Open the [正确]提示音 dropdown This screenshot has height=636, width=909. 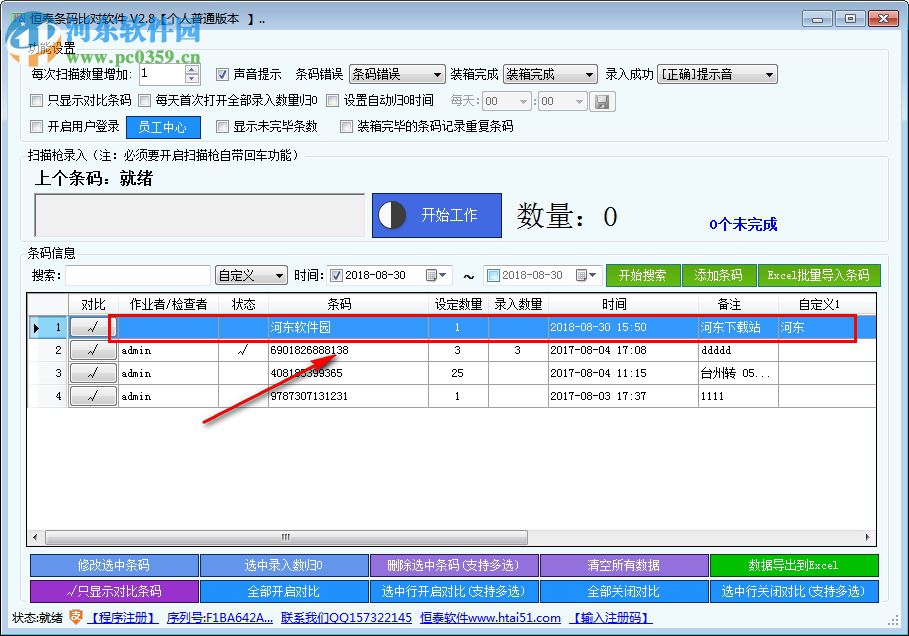717,74
